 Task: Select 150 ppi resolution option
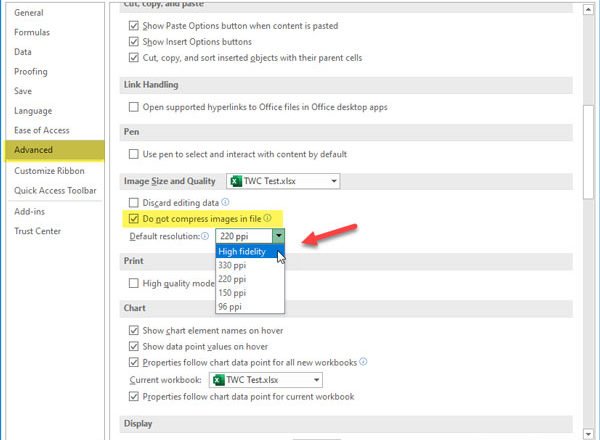click(x=250, y=293)
